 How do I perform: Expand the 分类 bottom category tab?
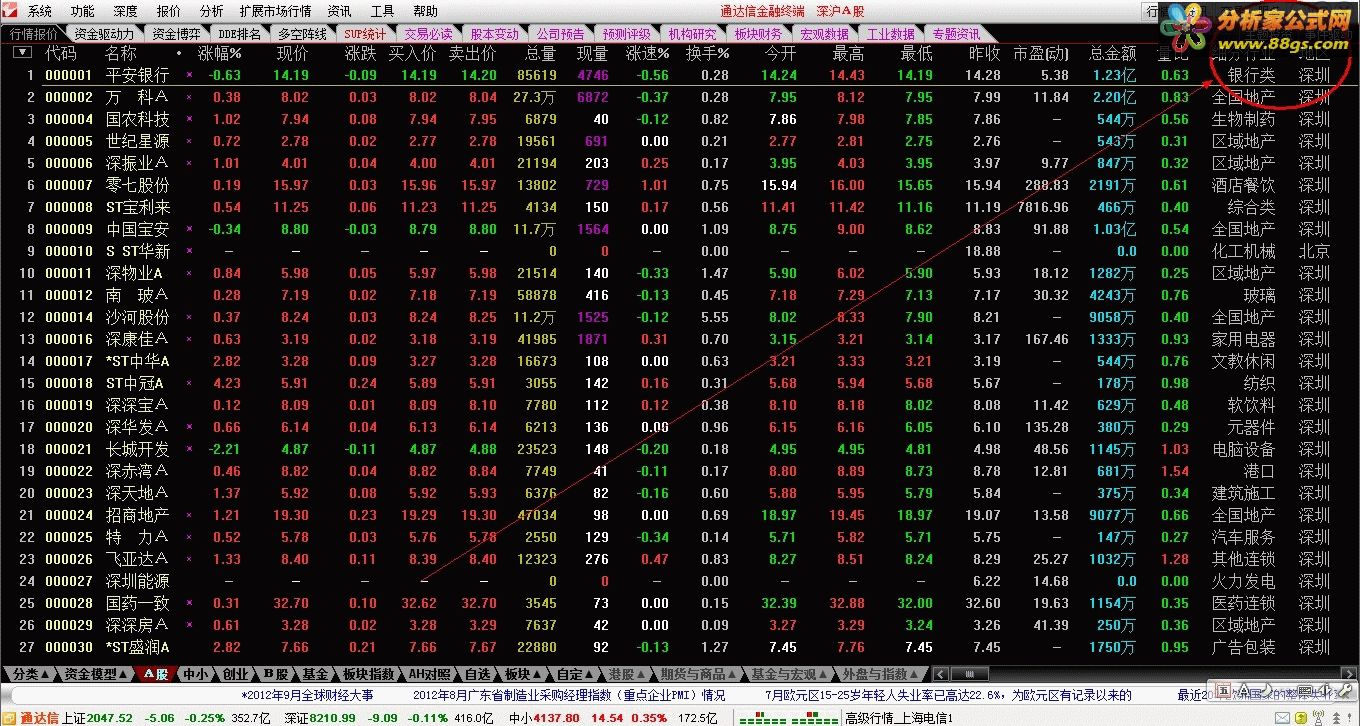[x=31, y=674]
